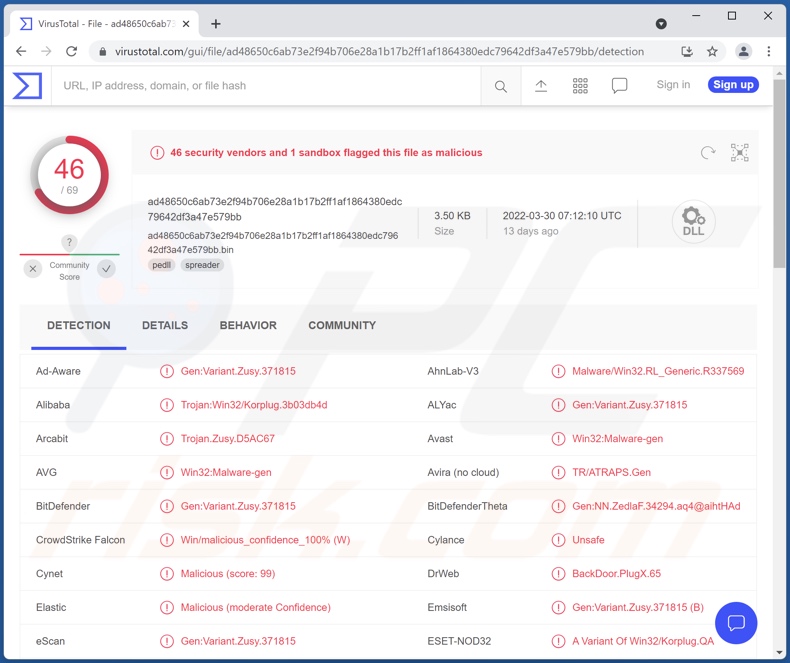Open the Chrome three-dot menu
790x663 pixels.
click(768, 51)
